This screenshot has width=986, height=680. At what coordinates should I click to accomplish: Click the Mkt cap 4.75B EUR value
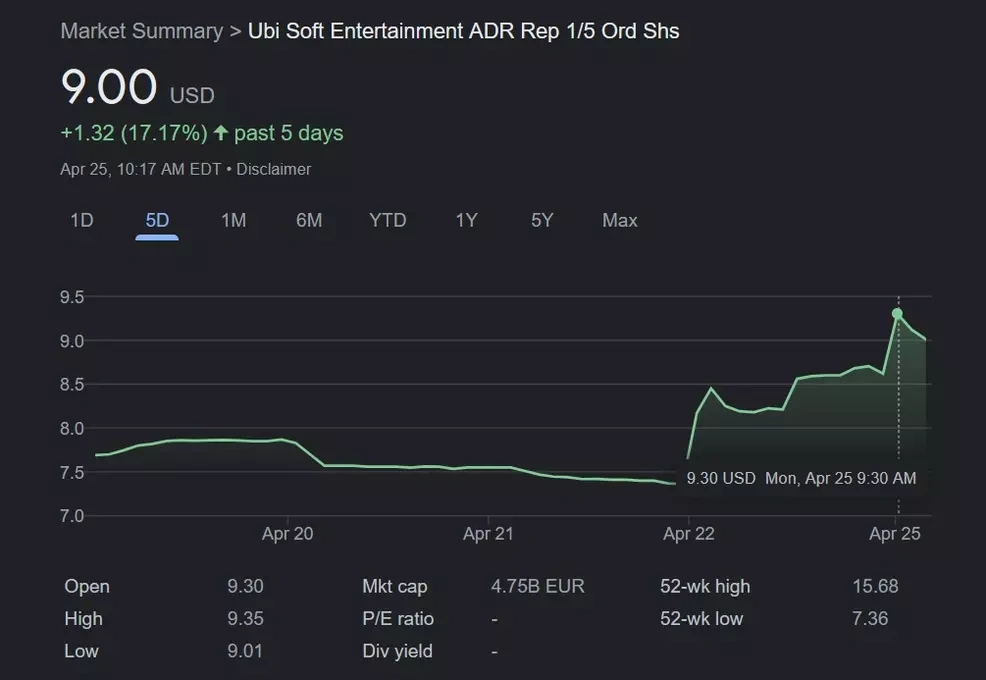pyautogui.click(x=537, y=586)
